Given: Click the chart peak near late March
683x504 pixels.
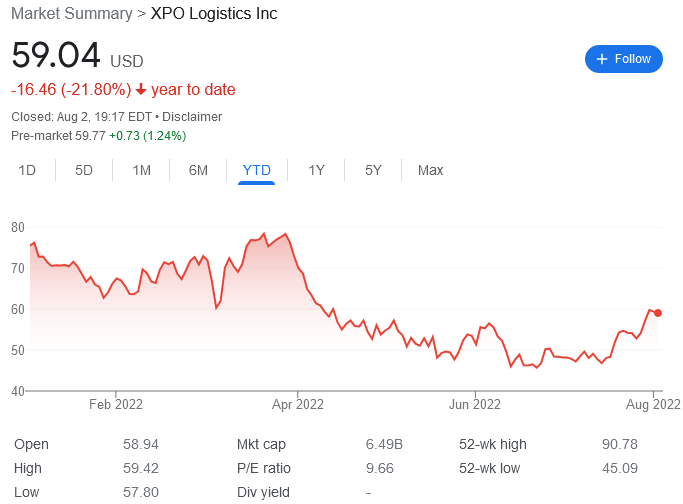Looking at the screenshot, I should pos(285,234).
